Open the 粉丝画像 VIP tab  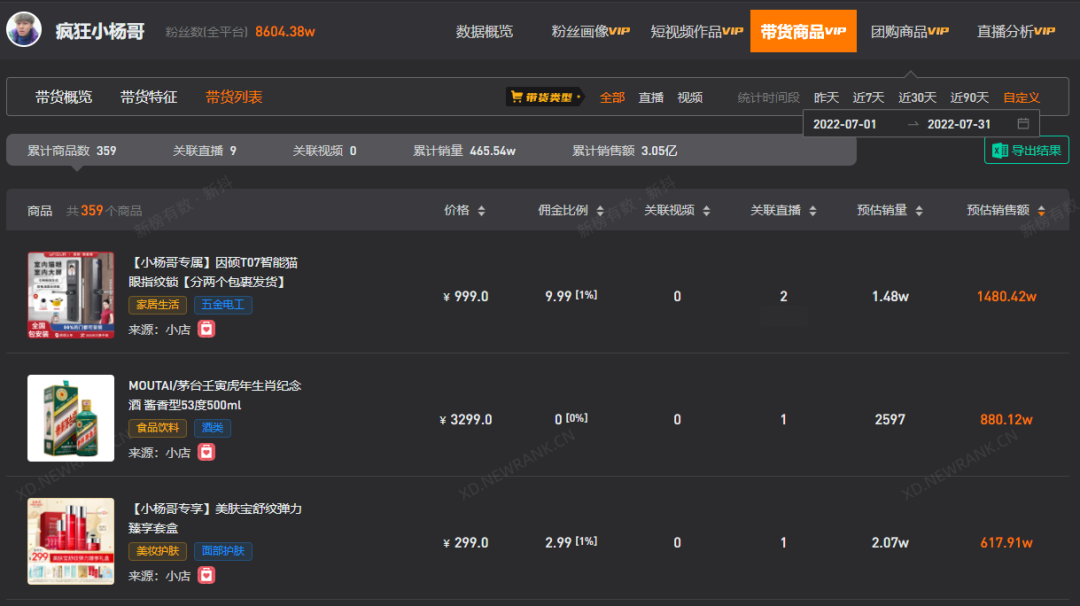coord(590,31)
